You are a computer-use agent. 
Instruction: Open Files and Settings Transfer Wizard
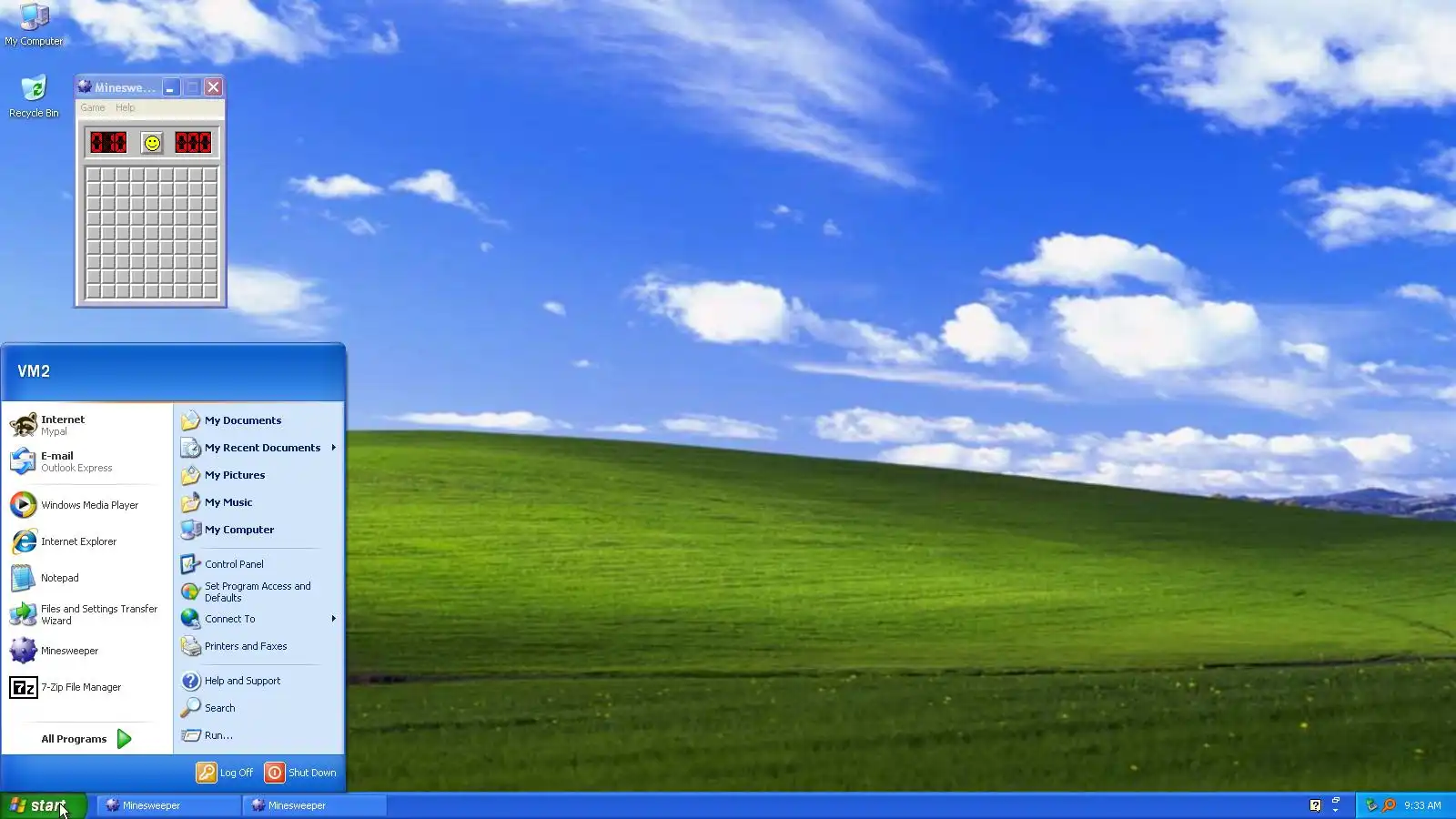click(88, 614)
